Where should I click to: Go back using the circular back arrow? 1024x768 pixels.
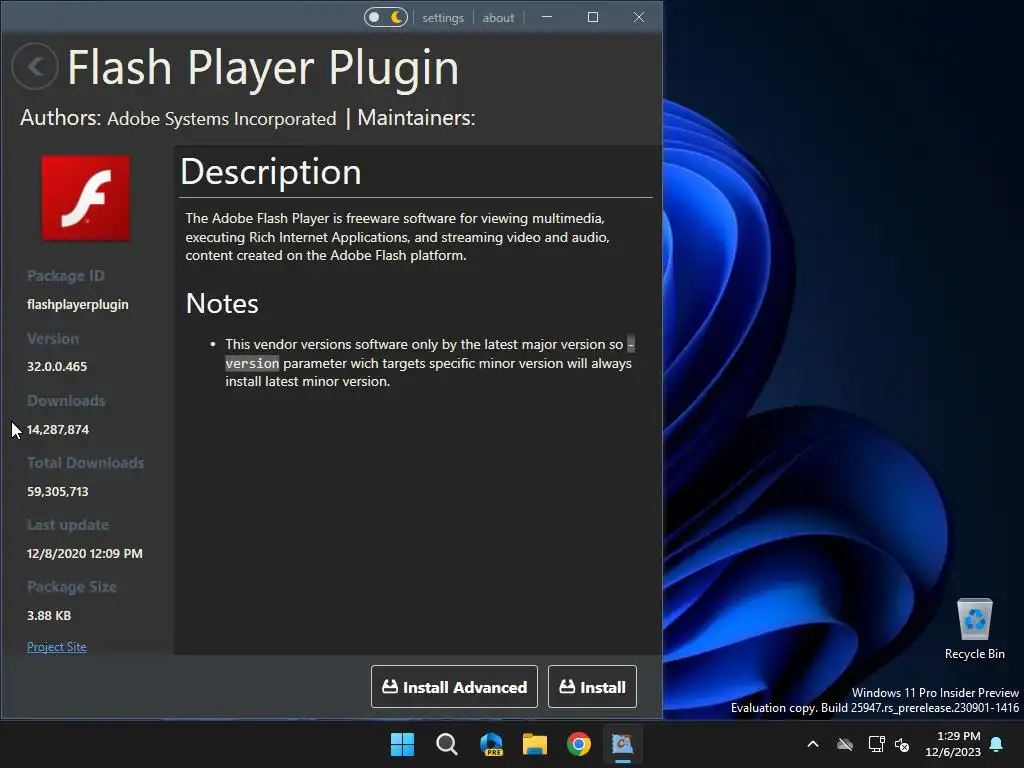[x=35, y=66]
